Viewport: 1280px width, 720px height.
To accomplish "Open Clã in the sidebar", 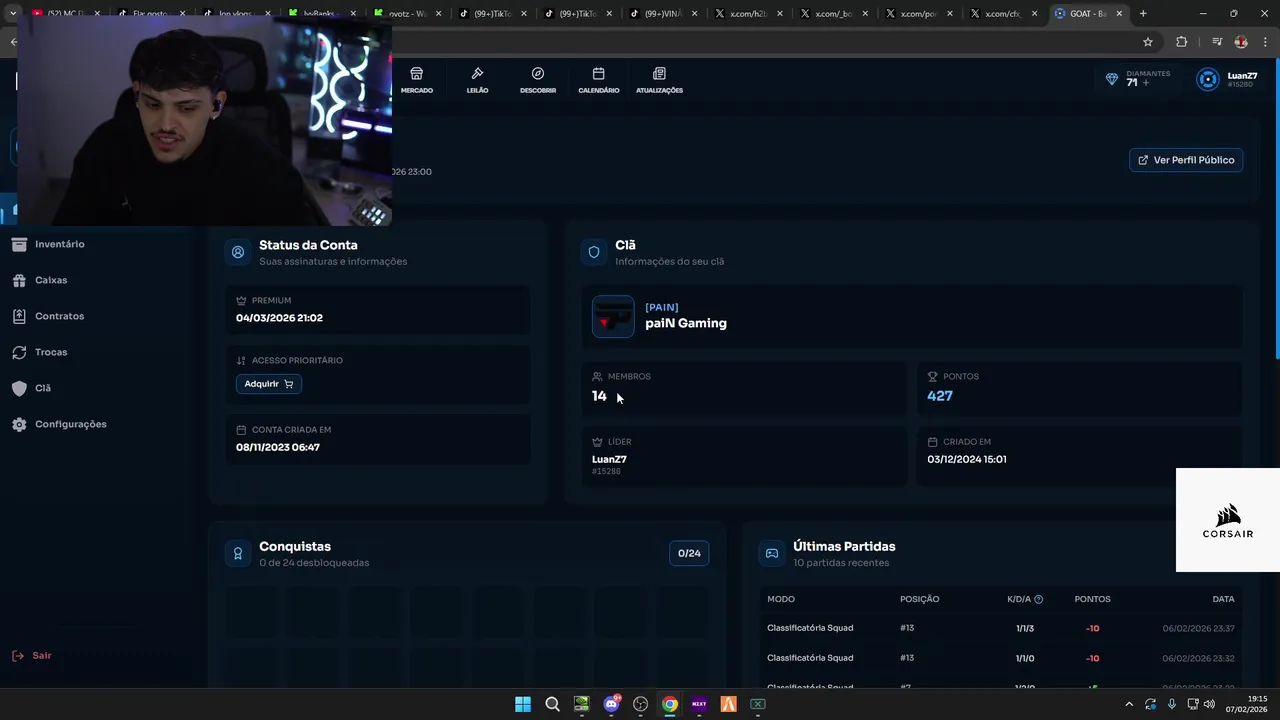I will (x=42, y=388).
